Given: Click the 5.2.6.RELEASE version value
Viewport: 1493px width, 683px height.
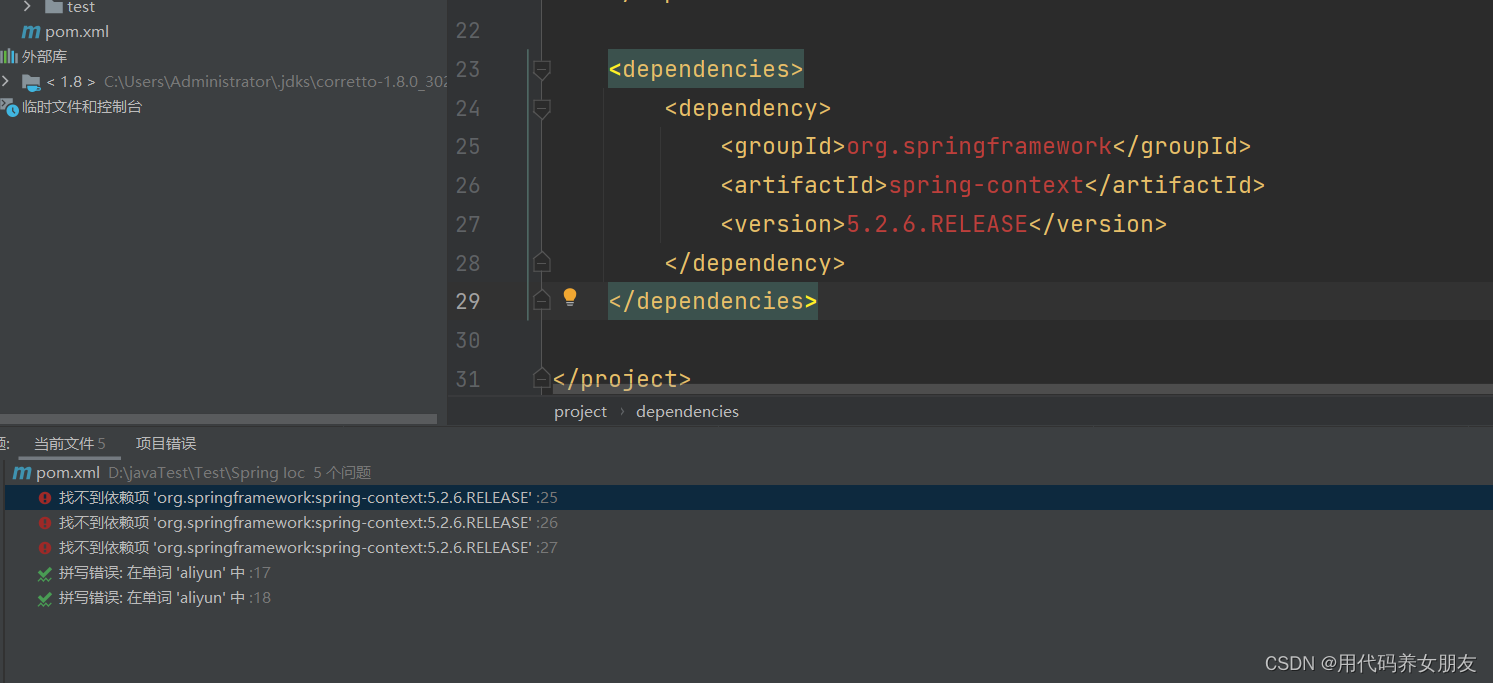Looking at the screenshot, I should click(x=937, y=224).
